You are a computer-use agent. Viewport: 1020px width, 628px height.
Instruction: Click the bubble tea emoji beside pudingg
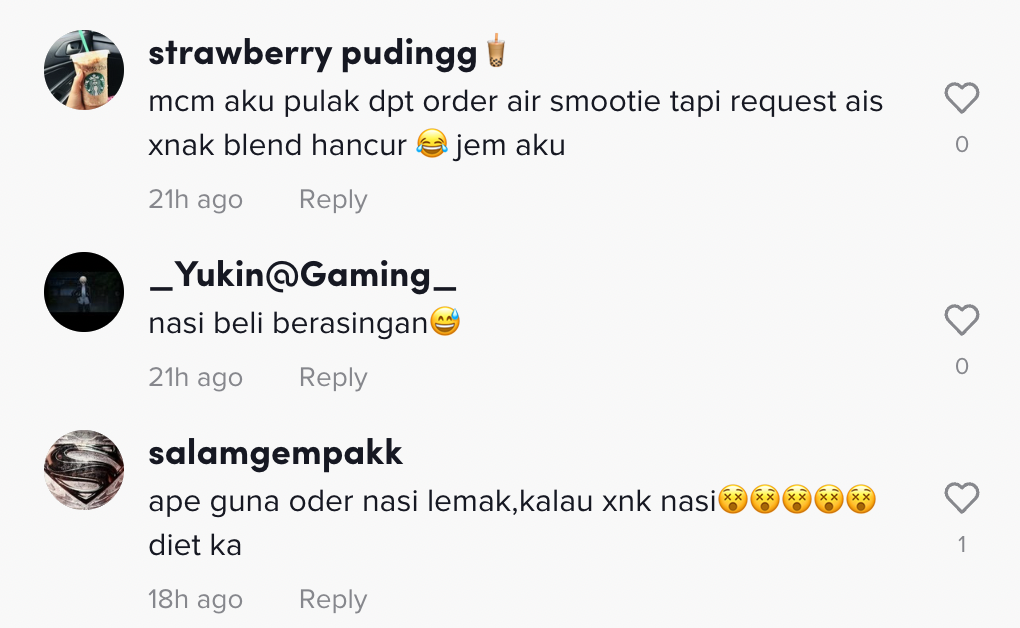[496, 51]
